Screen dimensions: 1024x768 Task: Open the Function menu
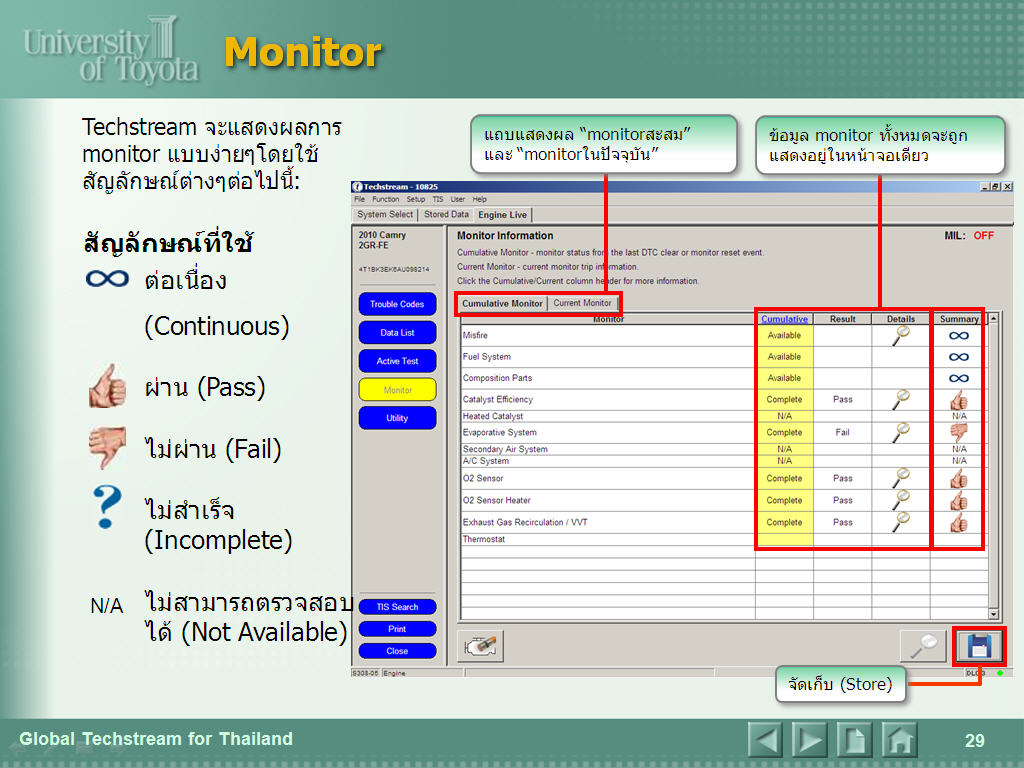(385, 199)
